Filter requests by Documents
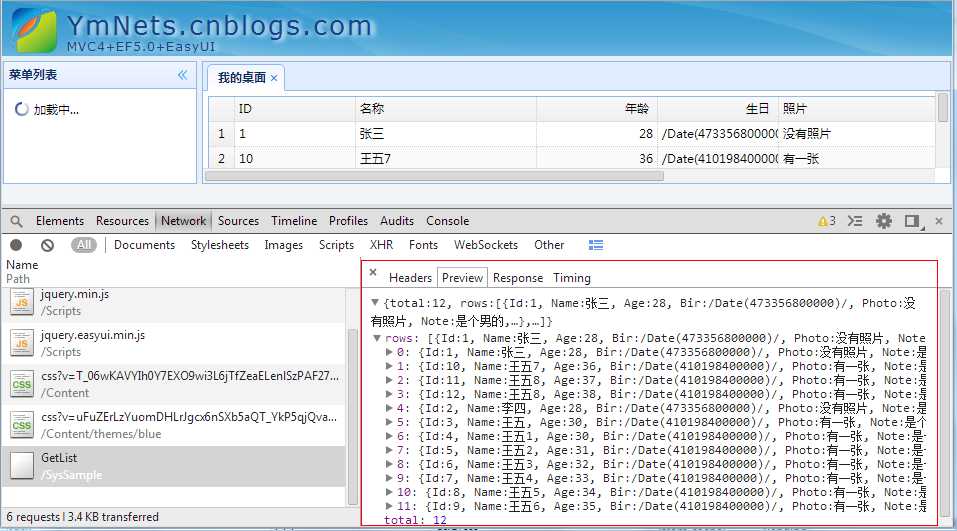The height and width of the screenshot is (531, 957). coord(144,245)
